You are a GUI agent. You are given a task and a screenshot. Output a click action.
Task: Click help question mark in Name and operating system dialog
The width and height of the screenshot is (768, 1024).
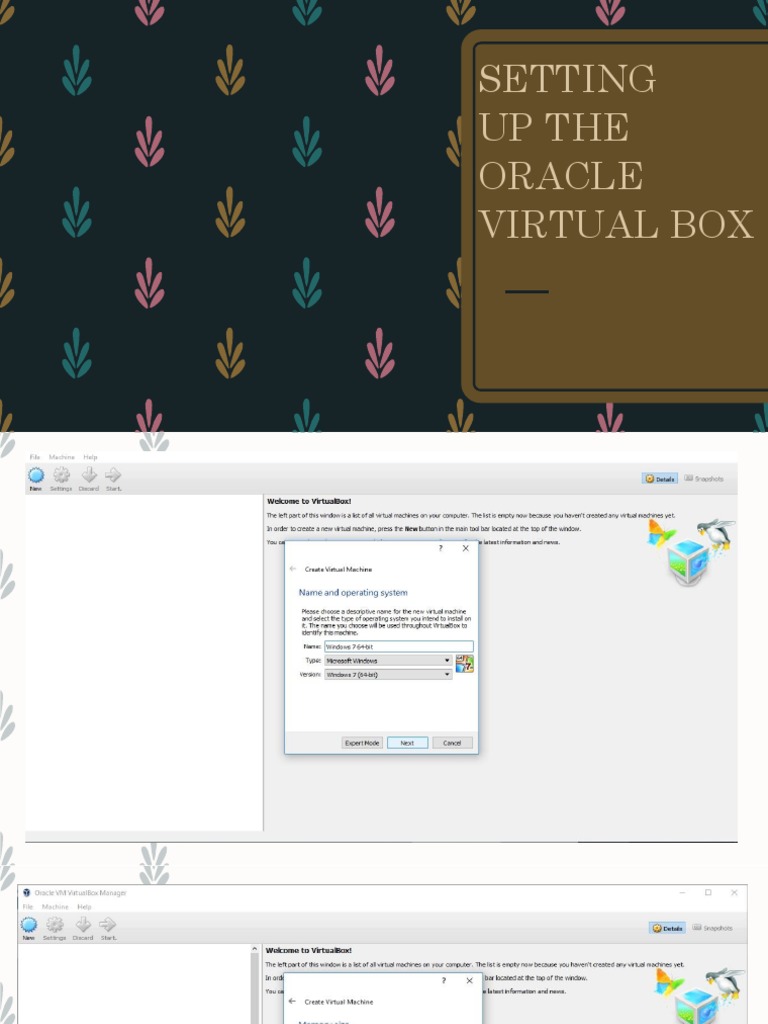click(441, 549)
